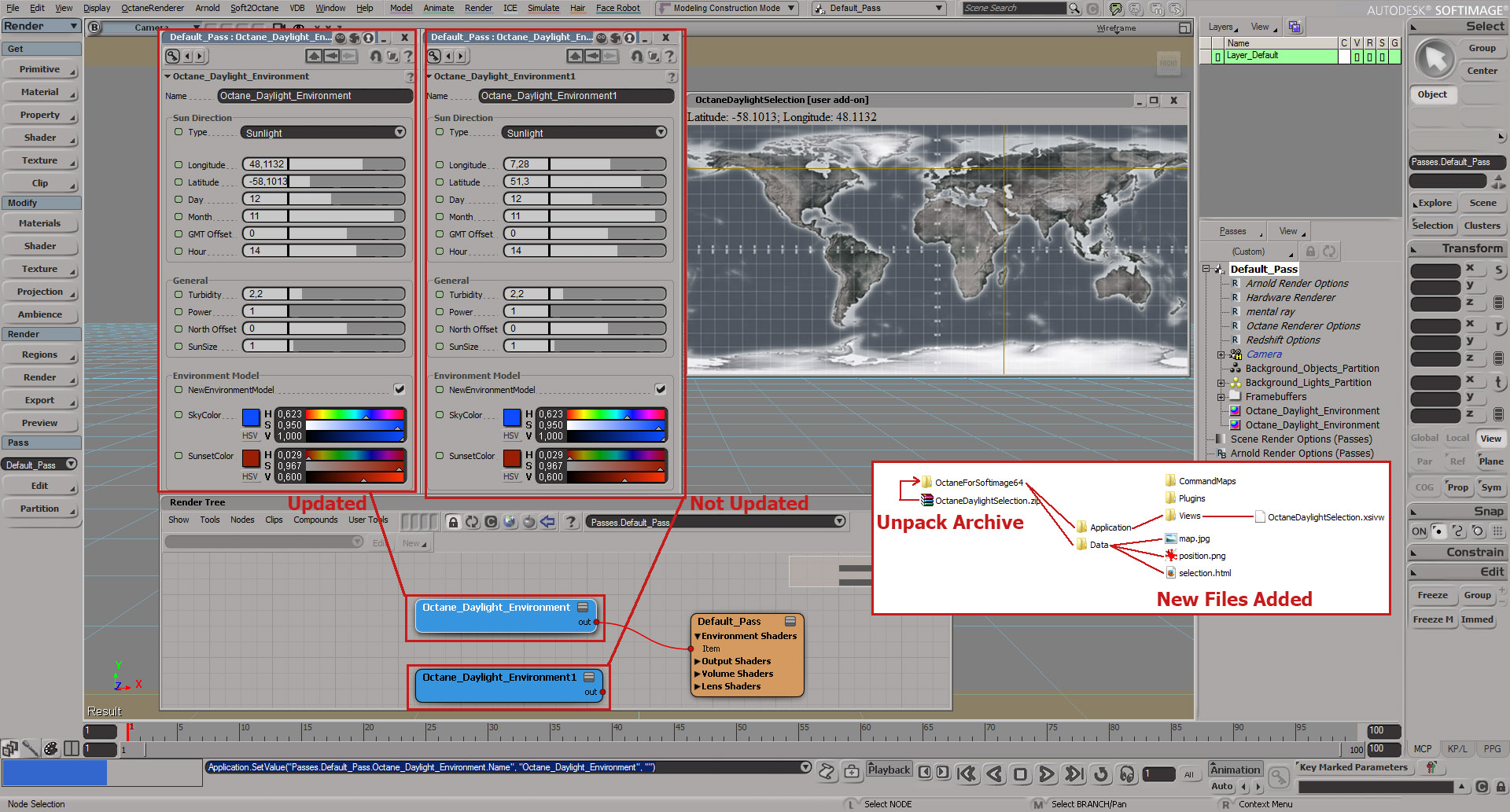Screen dimensions: 1510x812
Task: Toggle Latitude animation marker on Octane_Daylight_Environment page
Action: tap(179, 182)
